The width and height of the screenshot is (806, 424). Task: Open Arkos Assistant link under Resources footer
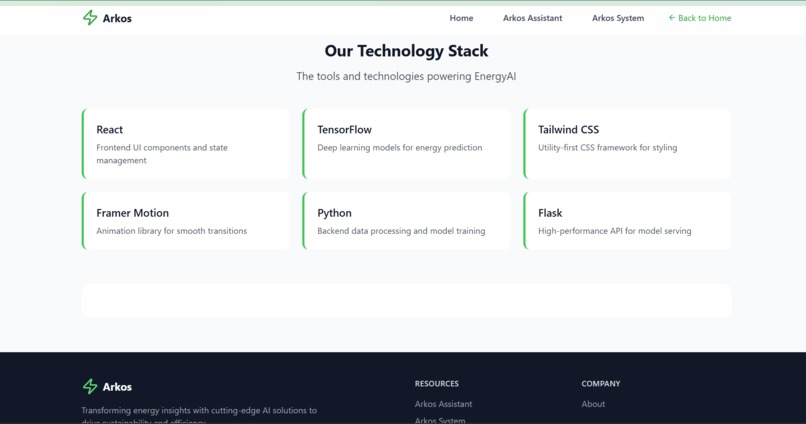pyautogui.click(x=443, y=404)
